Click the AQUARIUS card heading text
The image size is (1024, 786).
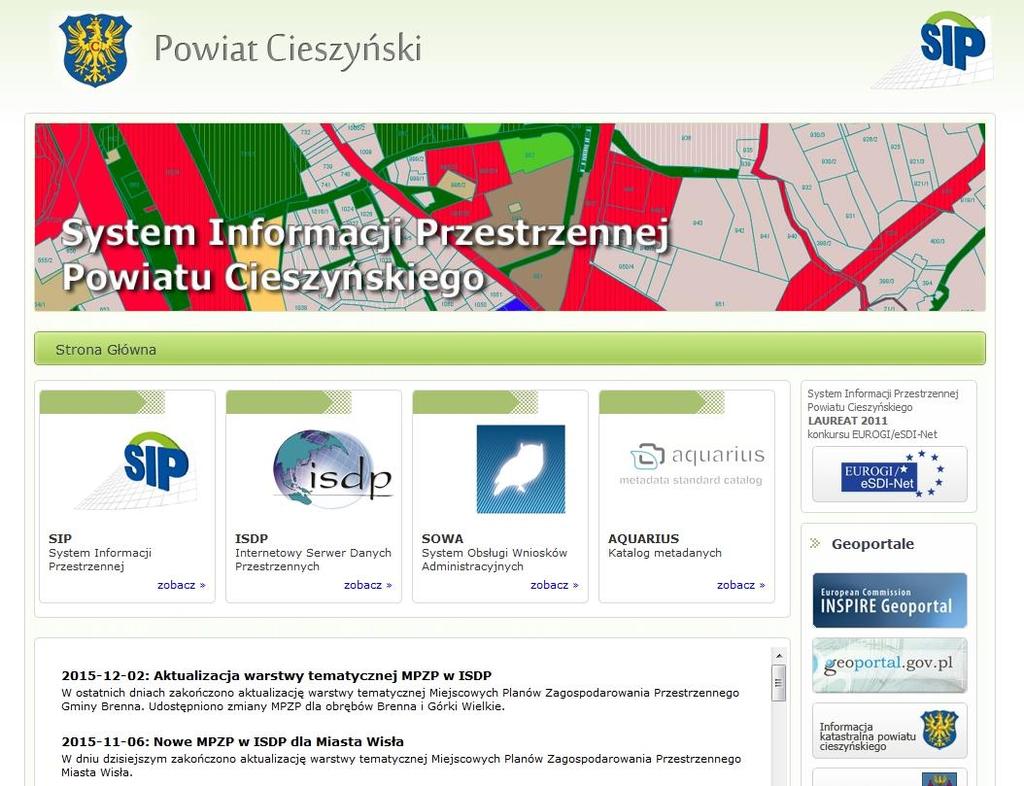(643, 539)
